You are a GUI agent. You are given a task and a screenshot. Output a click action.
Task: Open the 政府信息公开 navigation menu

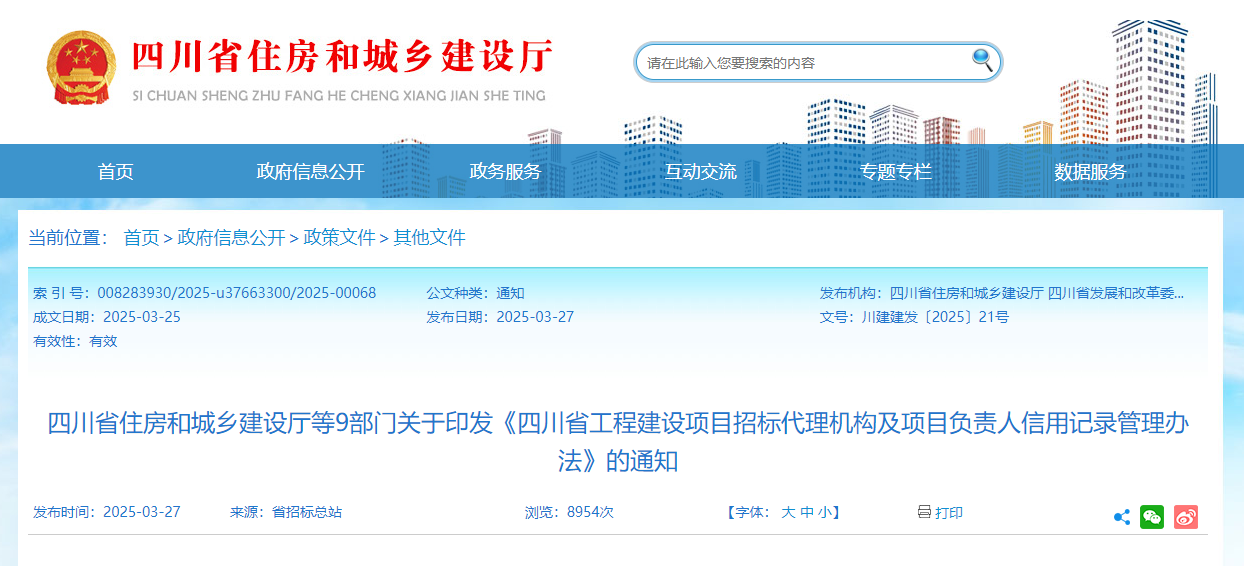(311, 172)
